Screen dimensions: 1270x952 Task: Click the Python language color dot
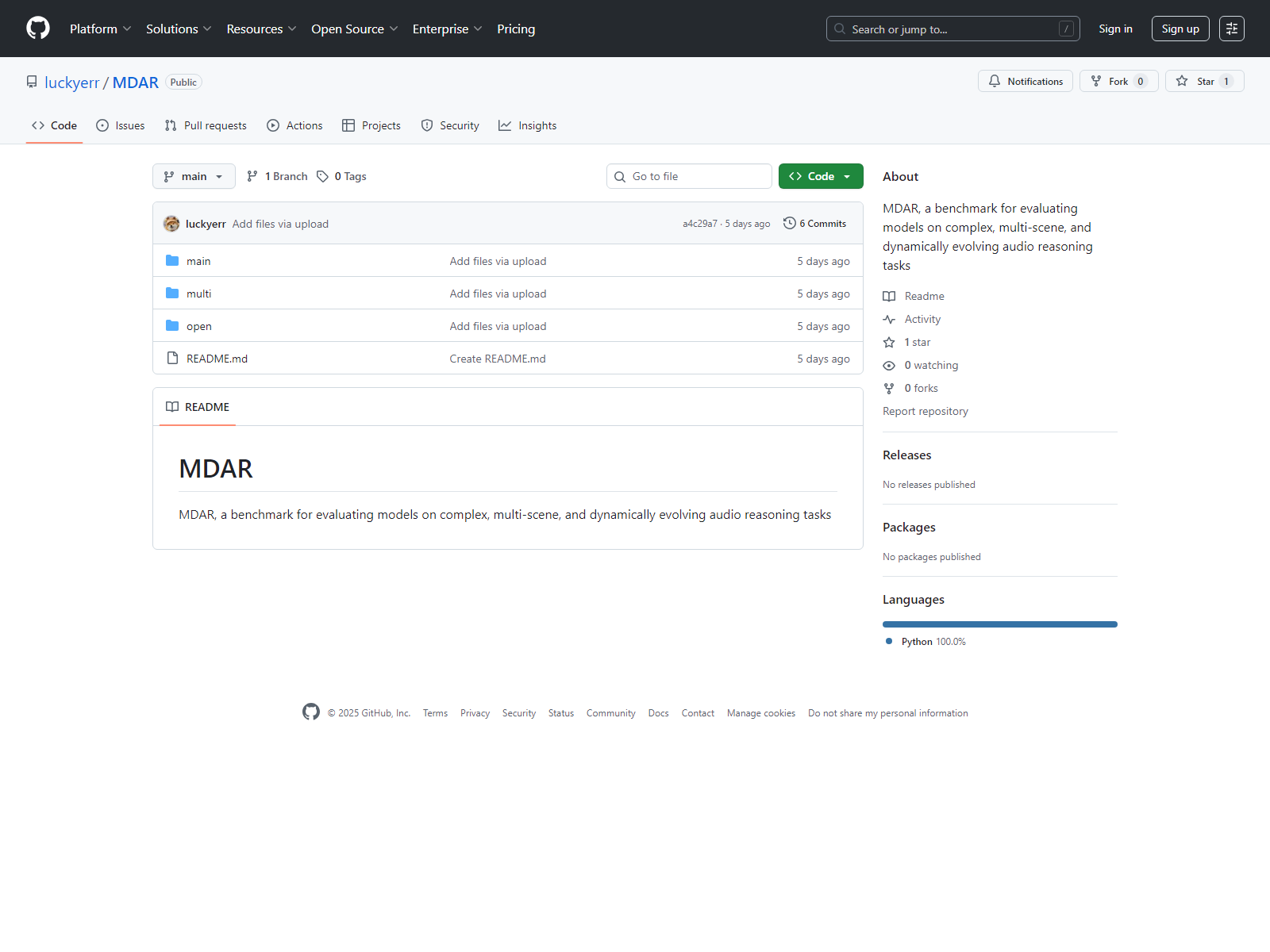pyautogui.click(x=889, y=641)
